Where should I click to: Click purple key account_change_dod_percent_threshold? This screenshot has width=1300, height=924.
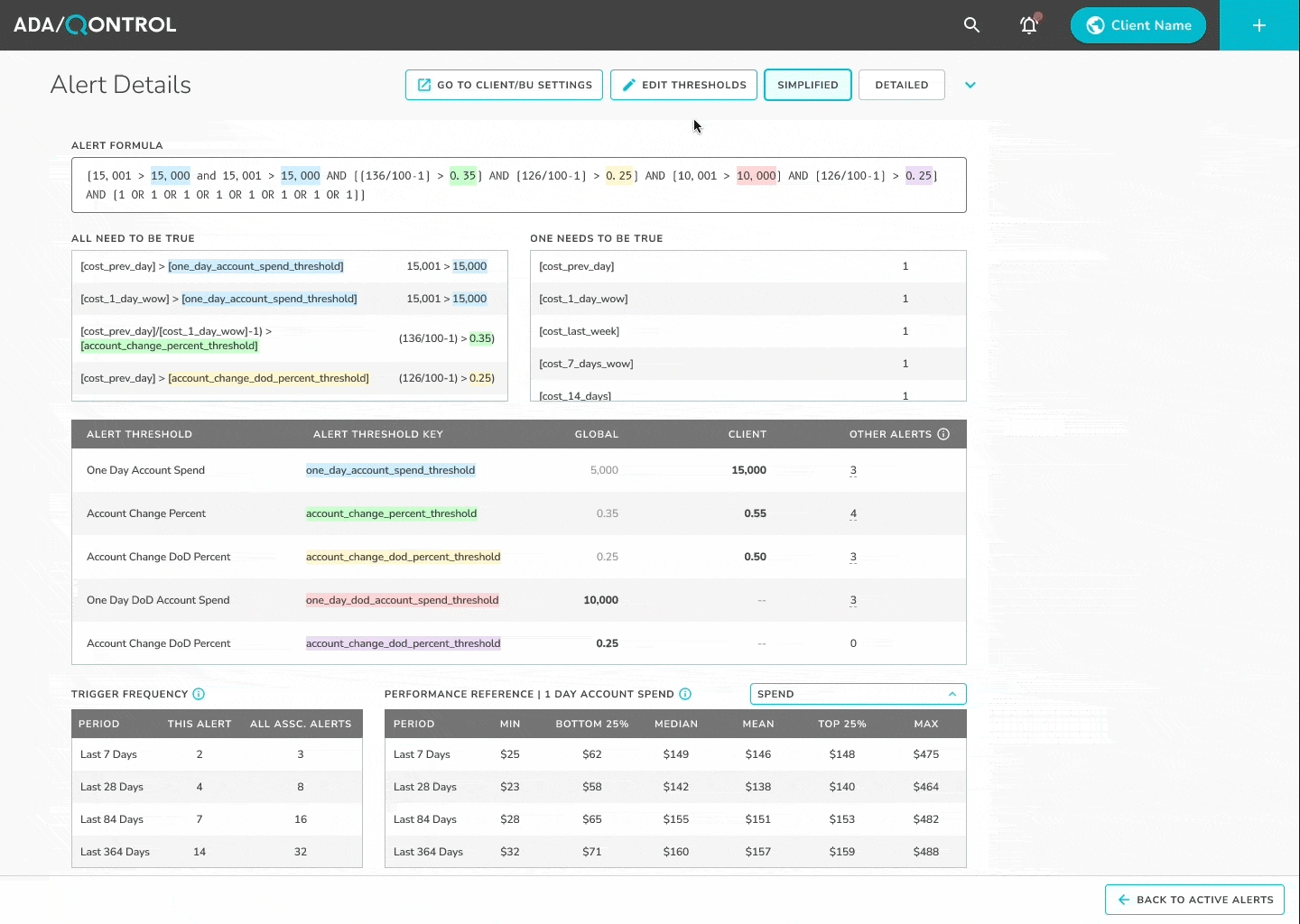coord(403,643)
